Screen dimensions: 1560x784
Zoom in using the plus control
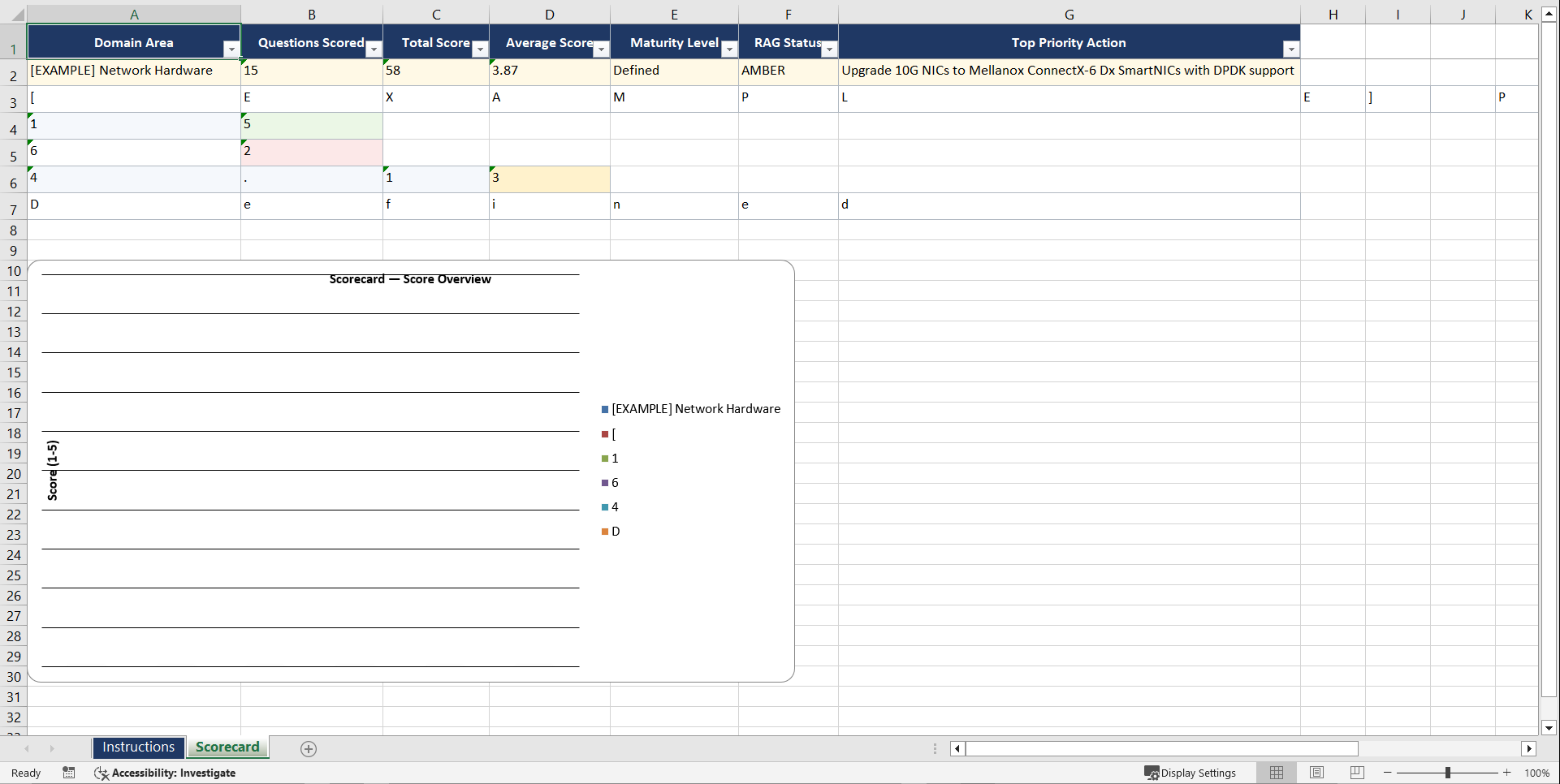pyautogui.click(x=1506, y=773)
